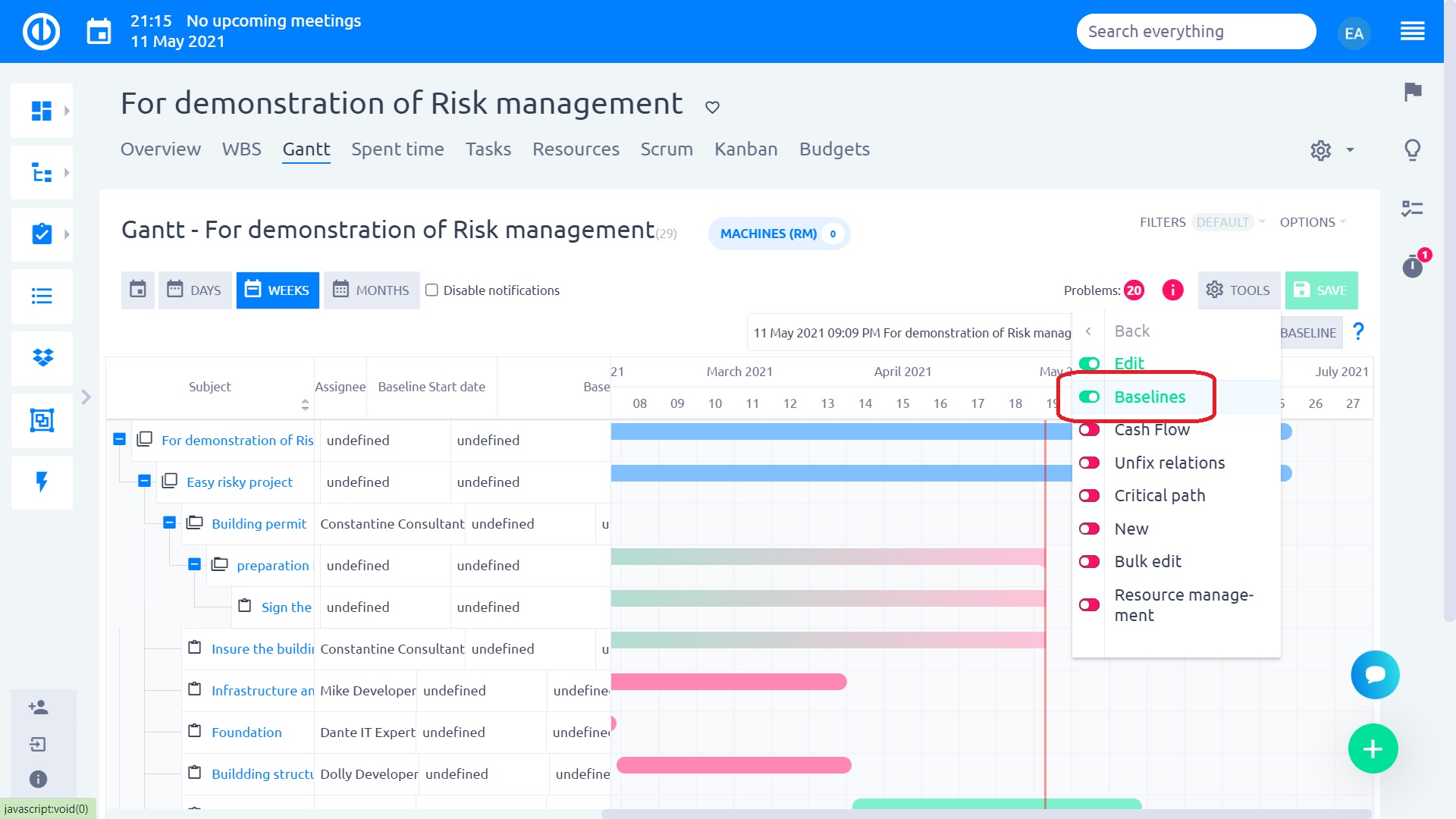The height and width of the screenshot is (819, 1456).
Task: Collapse the Easy risky project node
Action: 145,482
